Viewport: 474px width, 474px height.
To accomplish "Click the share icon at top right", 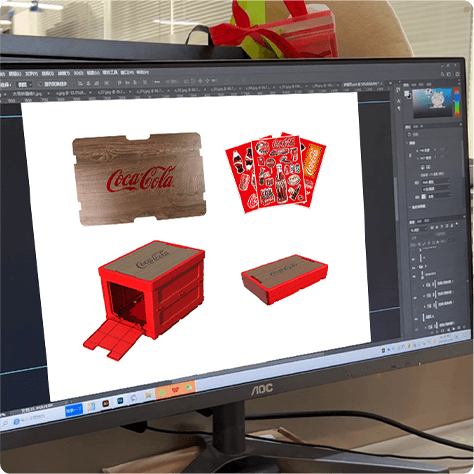I will [457, 74].
